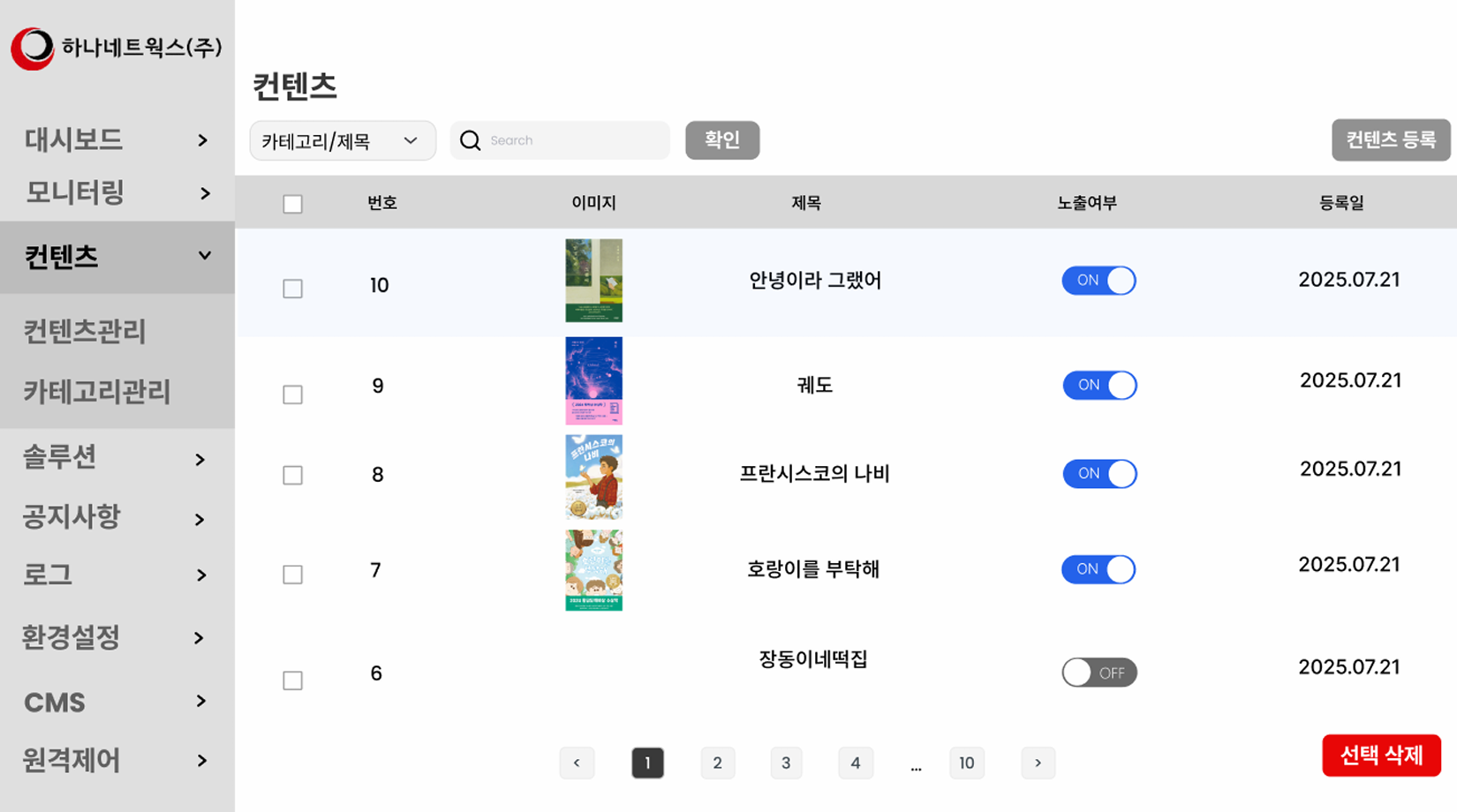Go to next page arrow

click(1038, 763)
